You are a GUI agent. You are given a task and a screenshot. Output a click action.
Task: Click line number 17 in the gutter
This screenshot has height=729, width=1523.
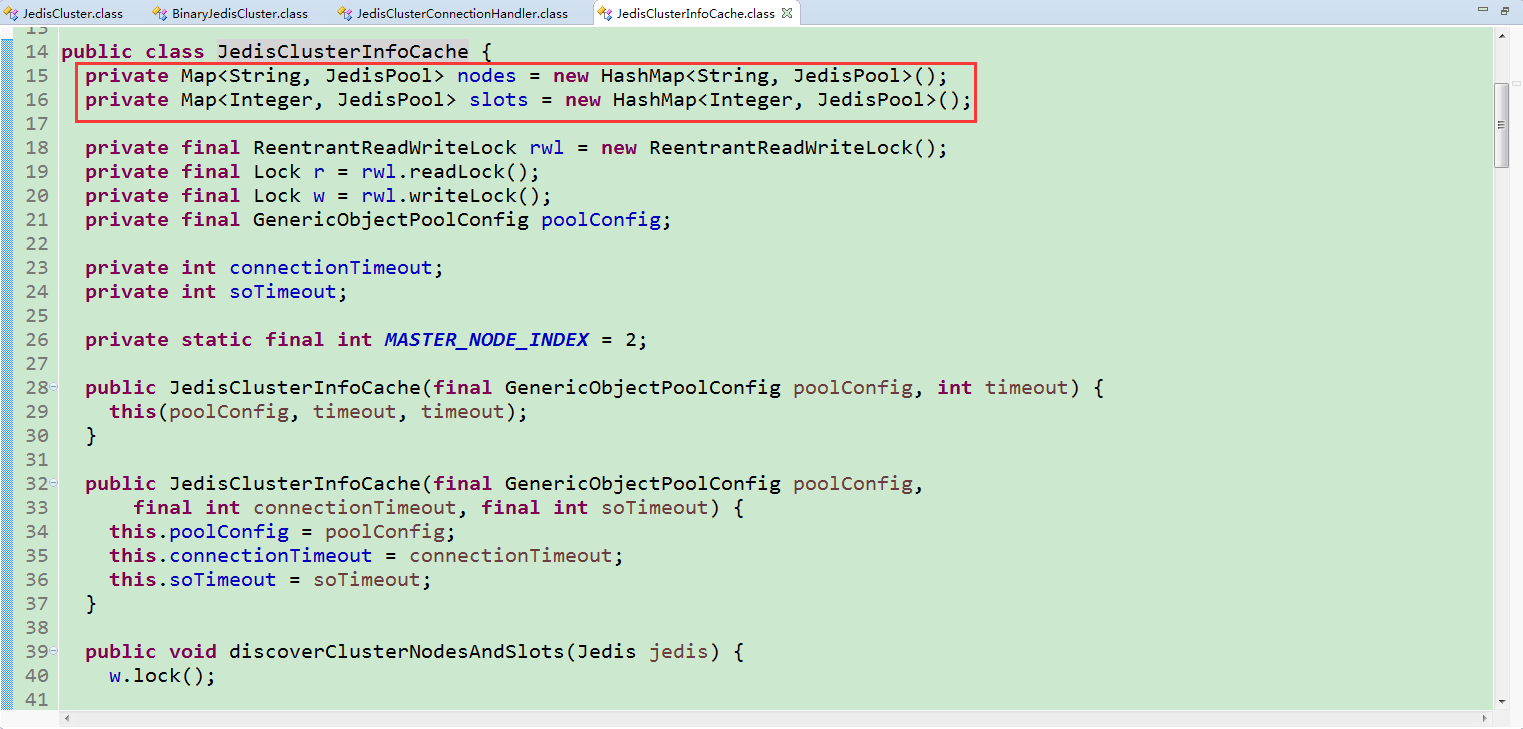tap(36, 124)
